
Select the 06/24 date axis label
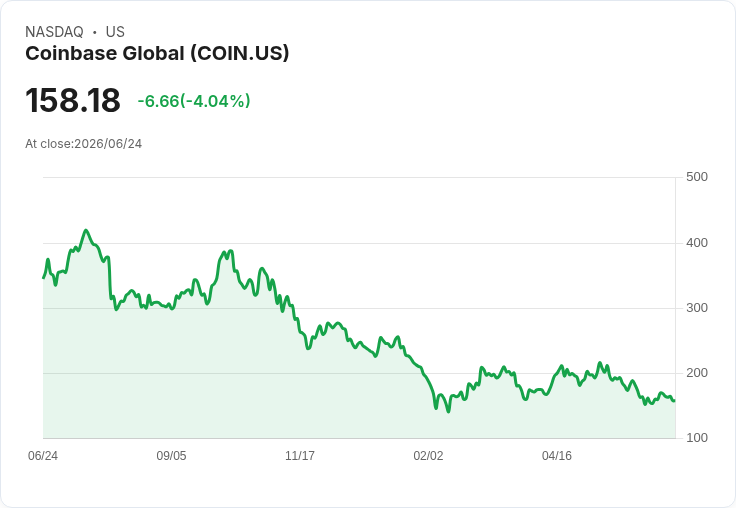point(43,455)
